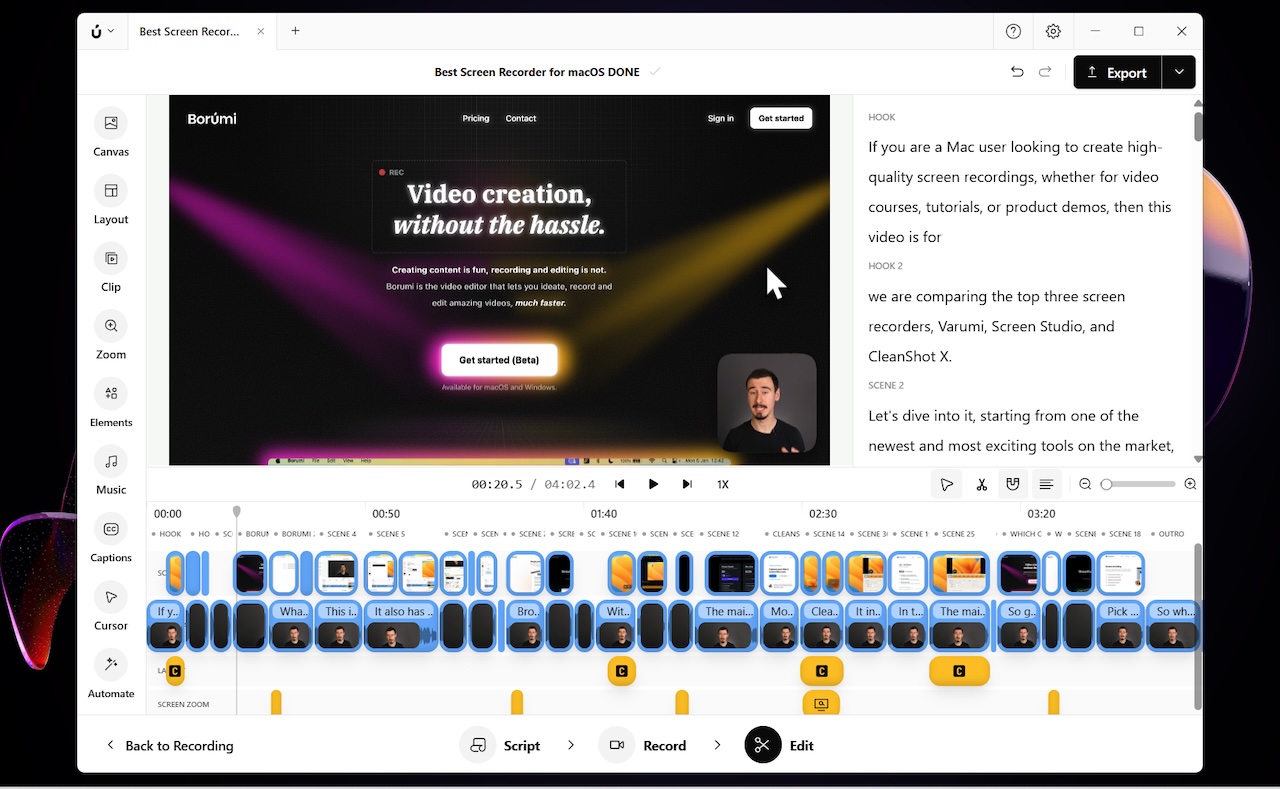Select the 'Pick ...' camera clip
Image resolution: width=1280 pixels, height=789 pixels.
(1122, 625)
